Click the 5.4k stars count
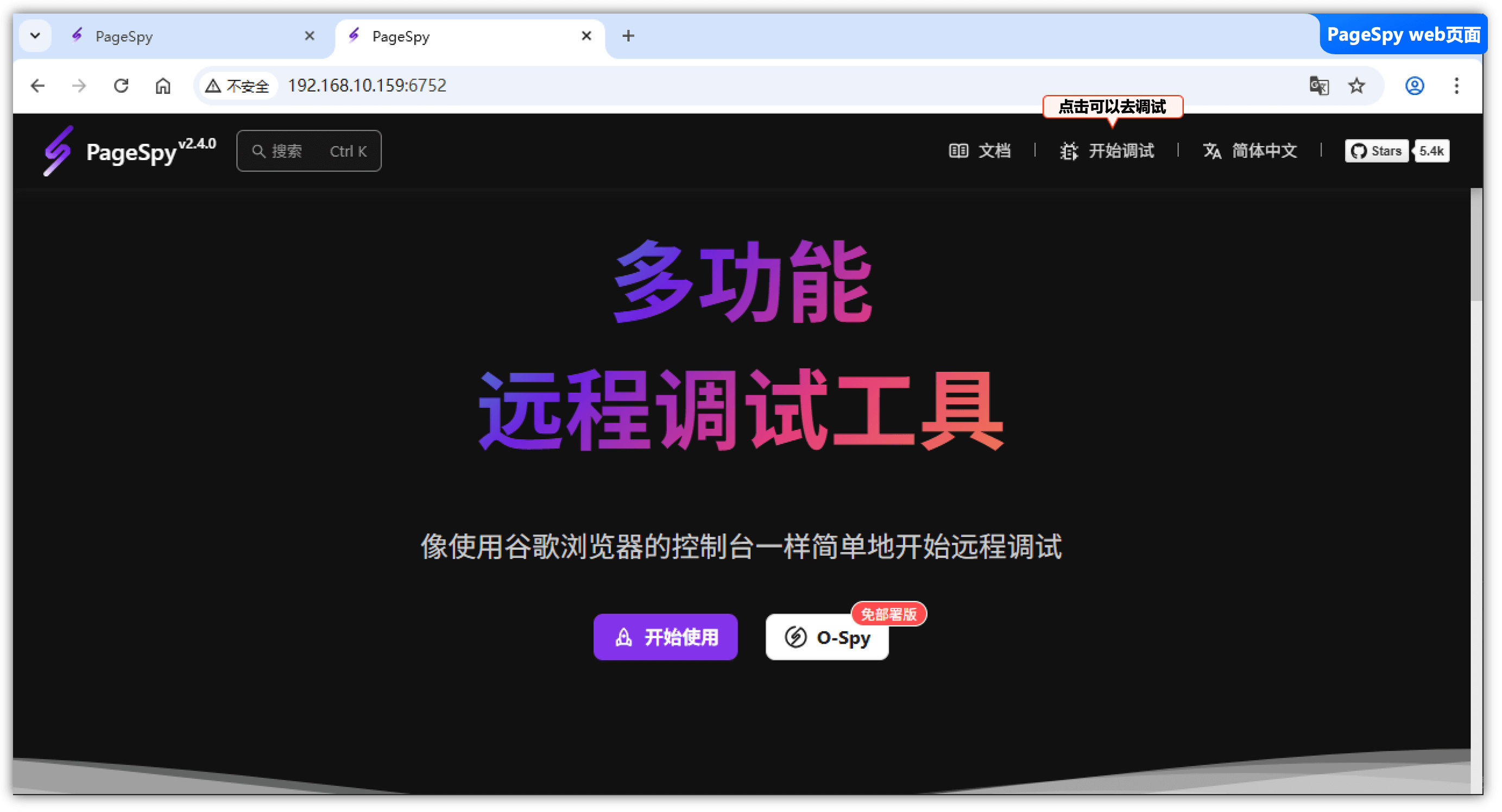This screenshot has width=1502, height=812. (1430, 151)
